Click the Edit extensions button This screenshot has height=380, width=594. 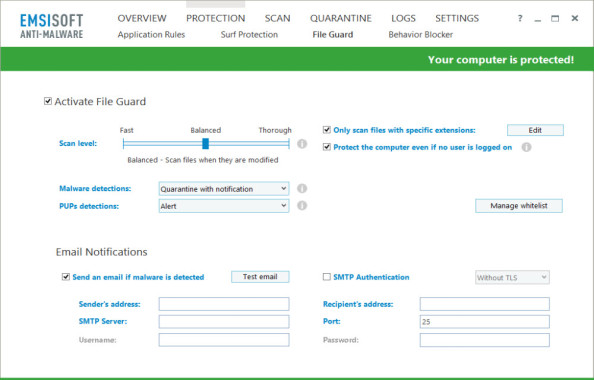[535, 130]
